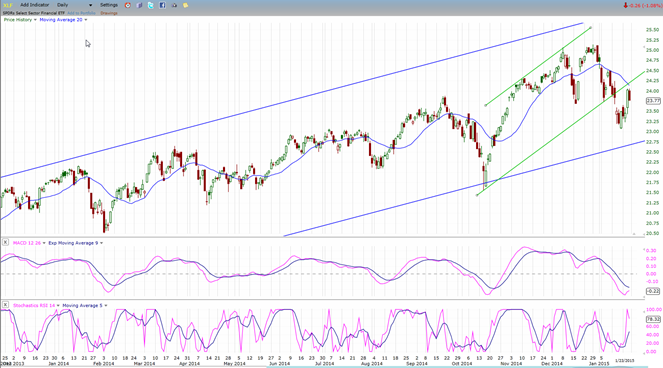Click the red price change indicator
The height and width of the screenshot is (368, 663).
[642, 5]
